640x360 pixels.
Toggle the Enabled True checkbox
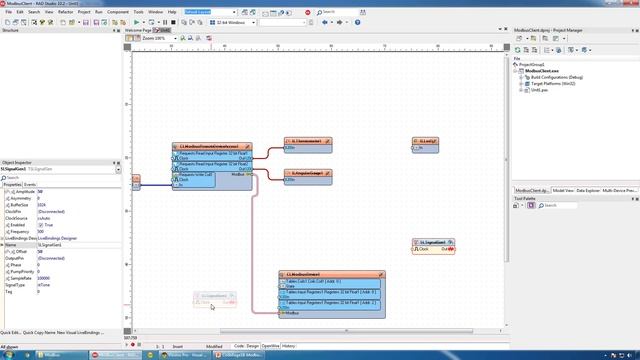click(40, 225)
